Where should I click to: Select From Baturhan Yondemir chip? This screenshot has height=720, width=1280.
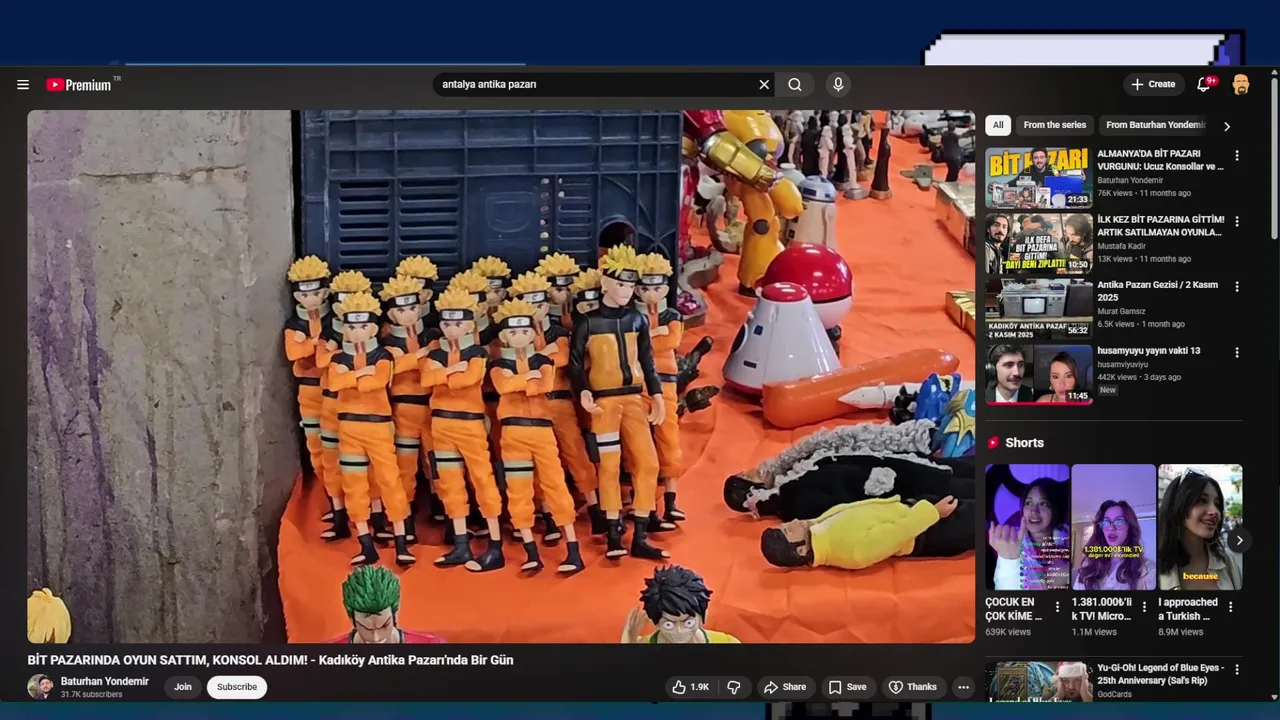click(1156, 125)
